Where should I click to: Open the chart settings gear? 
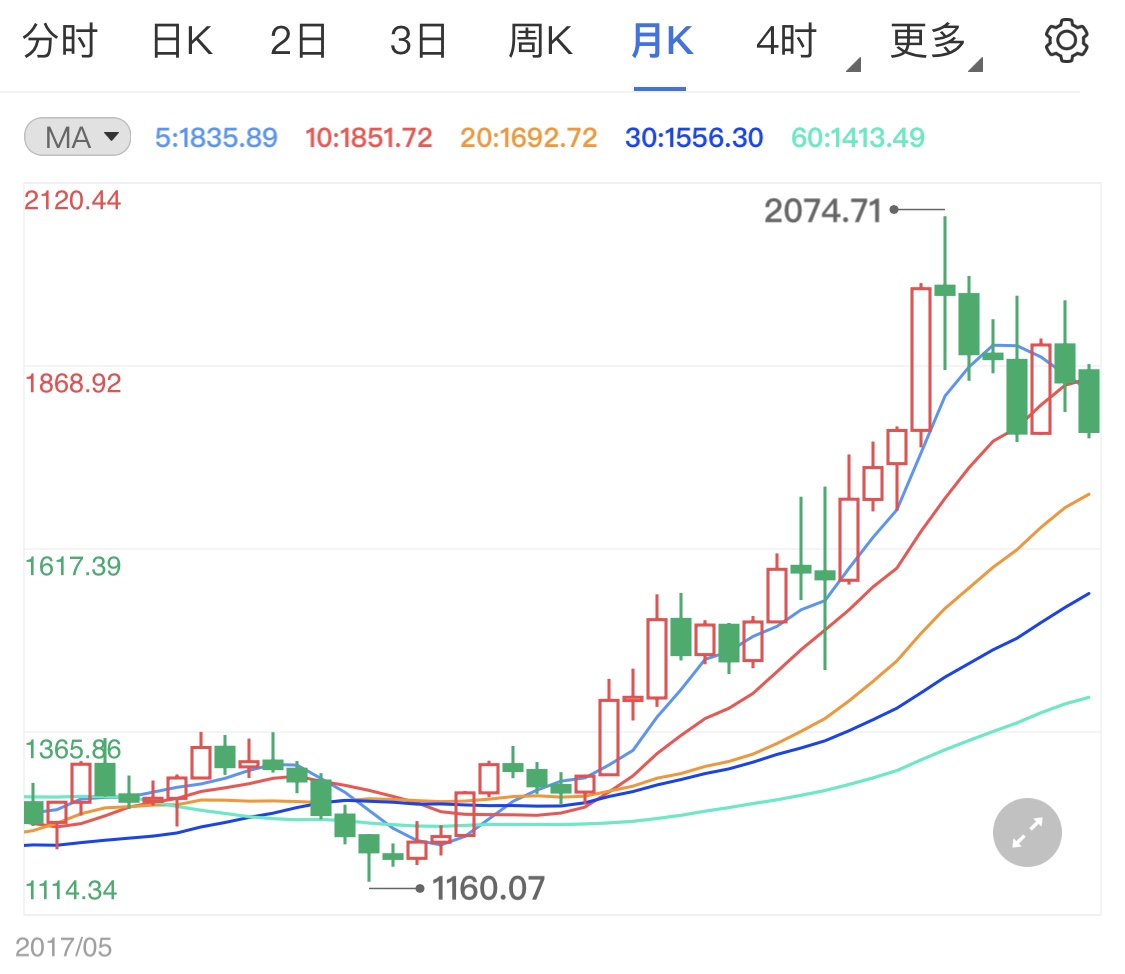[1066, 40]
